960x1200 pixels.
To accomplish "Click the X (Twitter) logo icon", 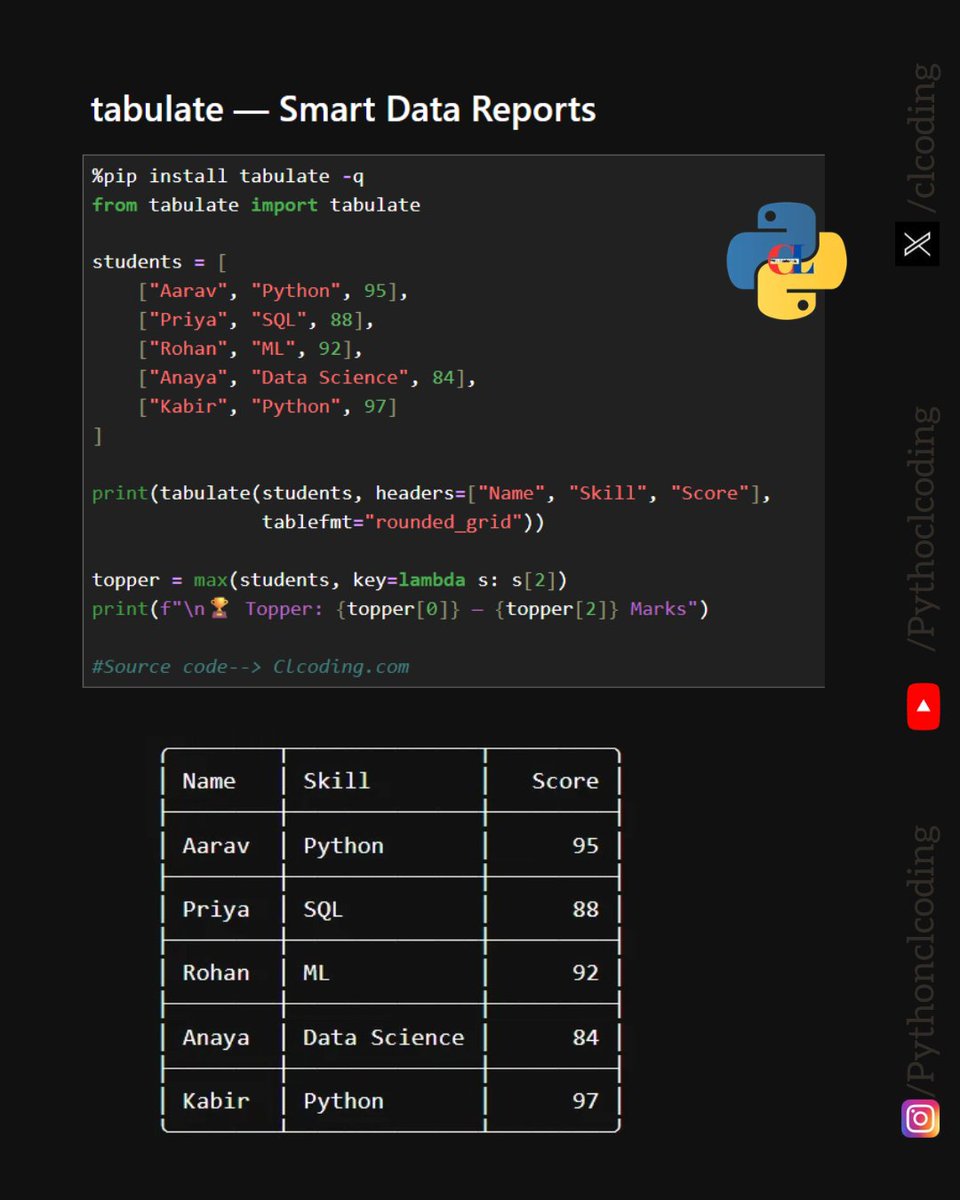I will 917,244.
